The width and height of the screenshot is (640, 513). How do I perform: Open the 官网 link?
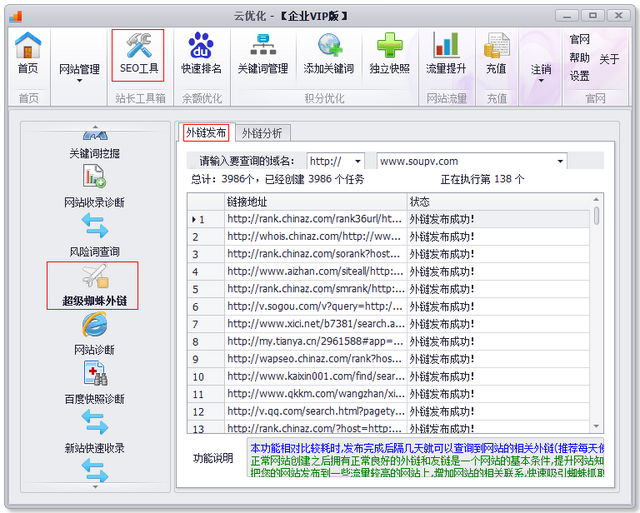tap(580, 39)
